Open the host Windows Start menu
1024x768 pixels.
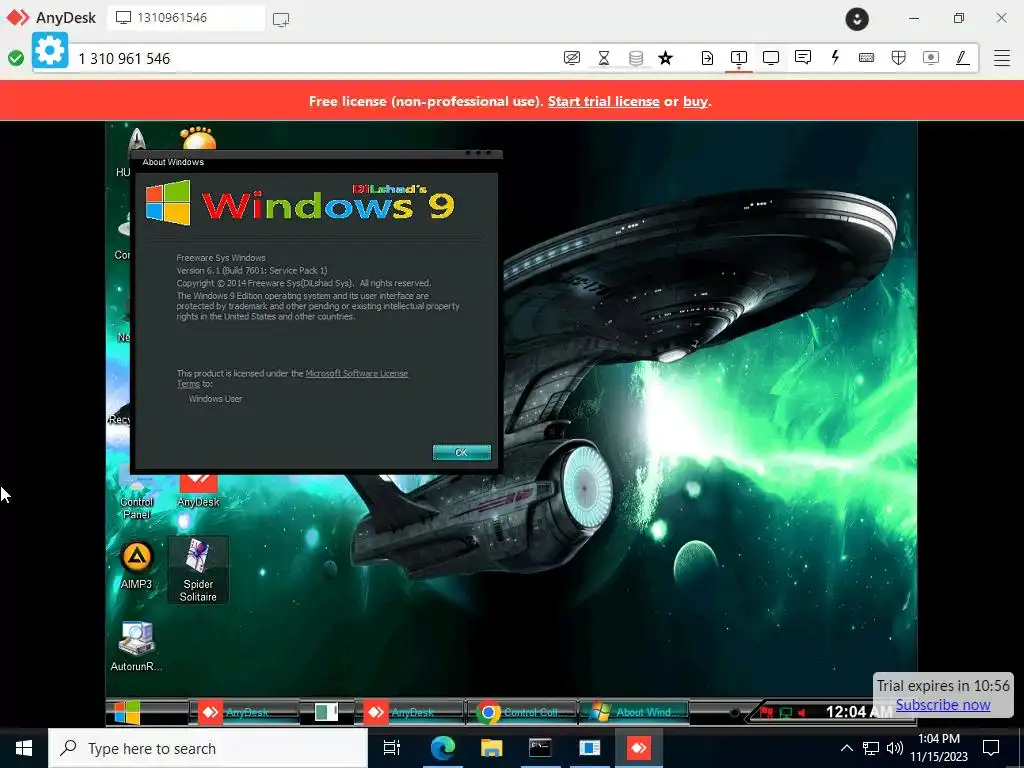click(24, 748)
